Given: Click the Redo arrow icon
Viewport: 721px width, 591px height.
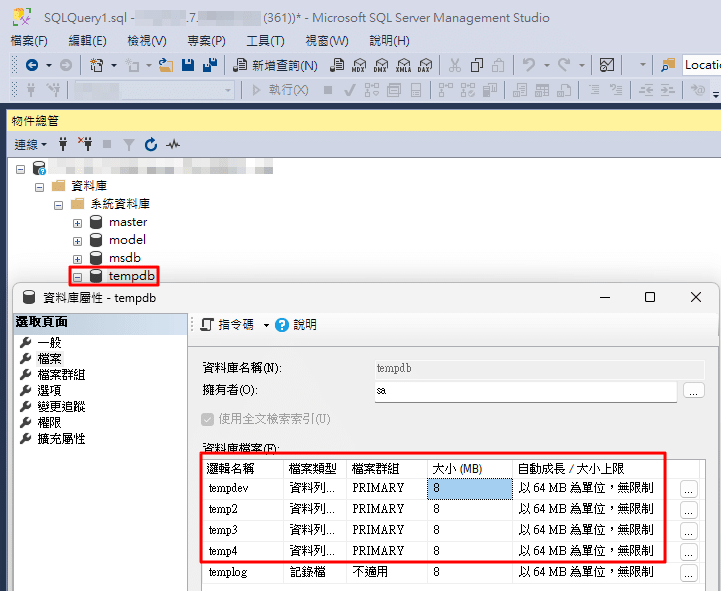Looking at the screenshot, I should 564,65.
